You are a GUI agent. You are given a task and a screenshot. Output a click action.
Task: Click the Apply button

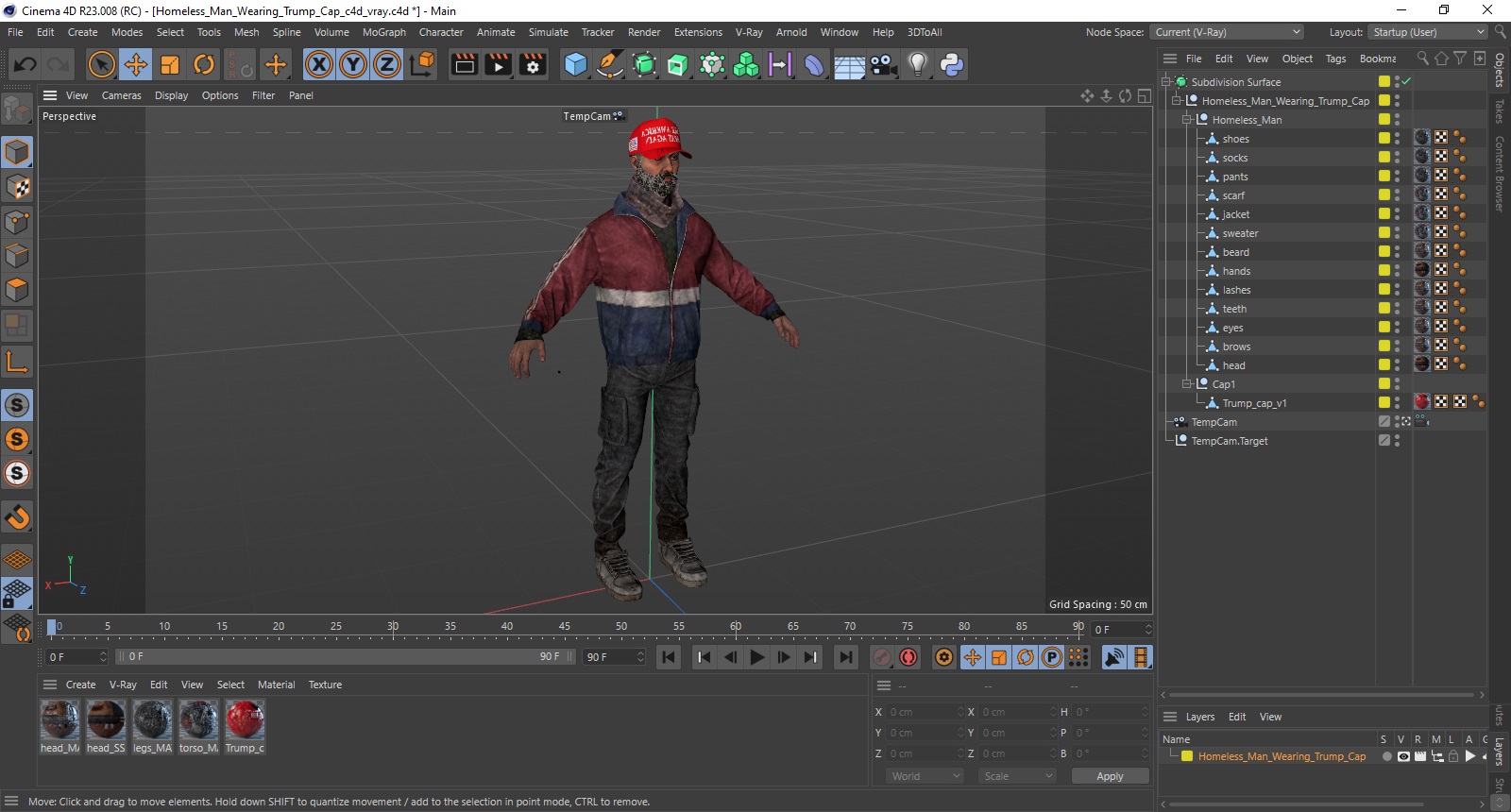[x=1110, y=776]
